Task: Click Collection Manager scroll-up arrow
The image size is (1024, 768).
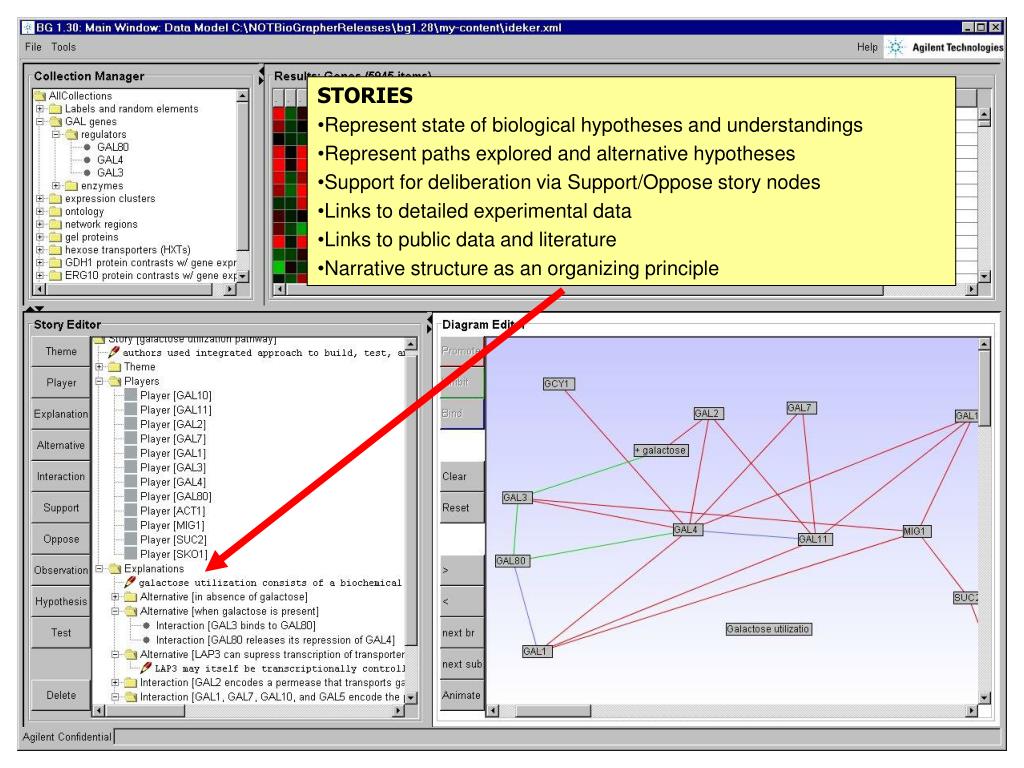Action: point(242,97)
